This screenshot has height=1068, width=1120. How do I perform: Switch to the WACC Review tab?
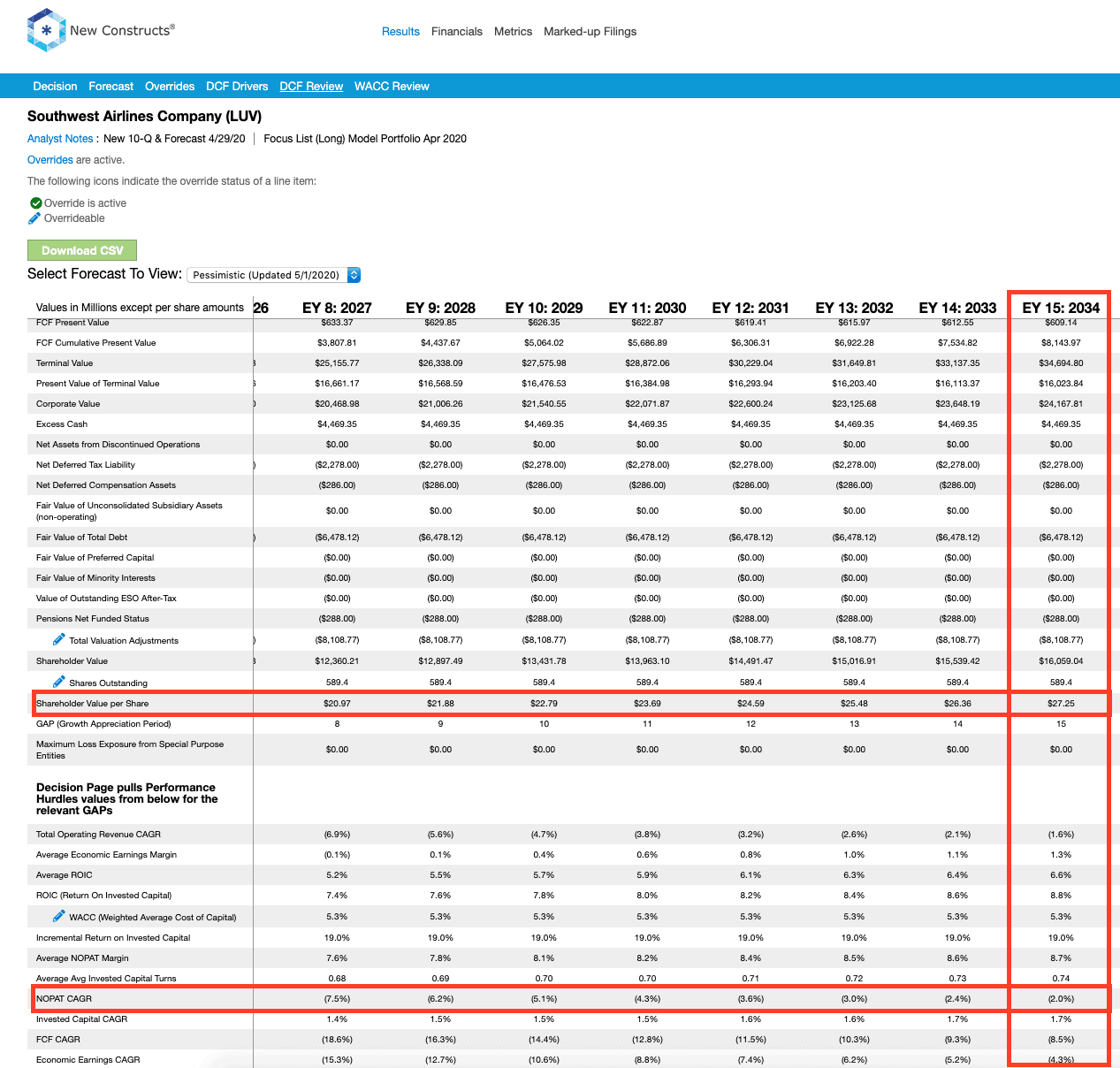(392, 87)
